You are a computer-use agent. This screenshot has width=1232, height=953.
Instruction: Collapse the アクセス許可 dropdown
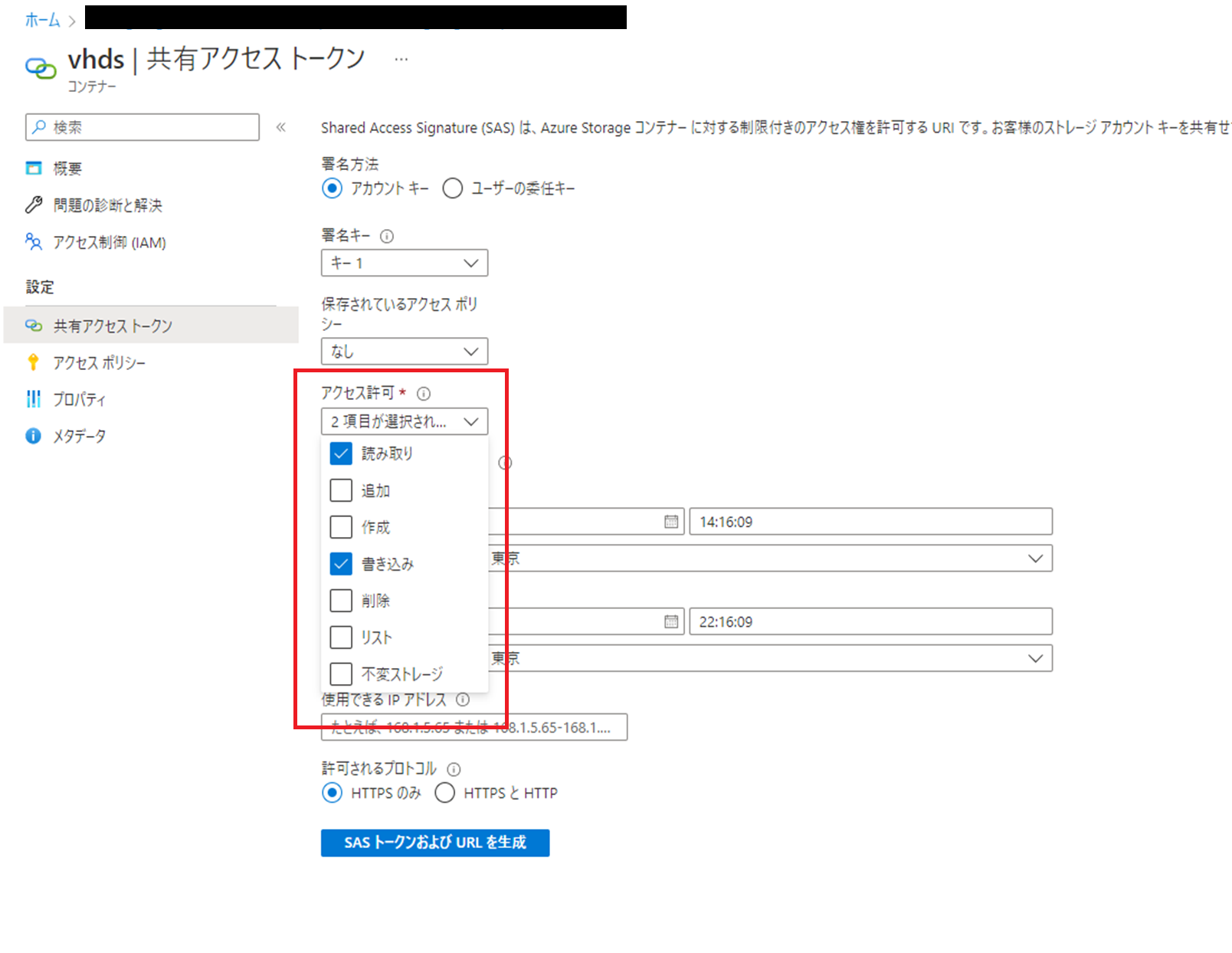[405, 421]
